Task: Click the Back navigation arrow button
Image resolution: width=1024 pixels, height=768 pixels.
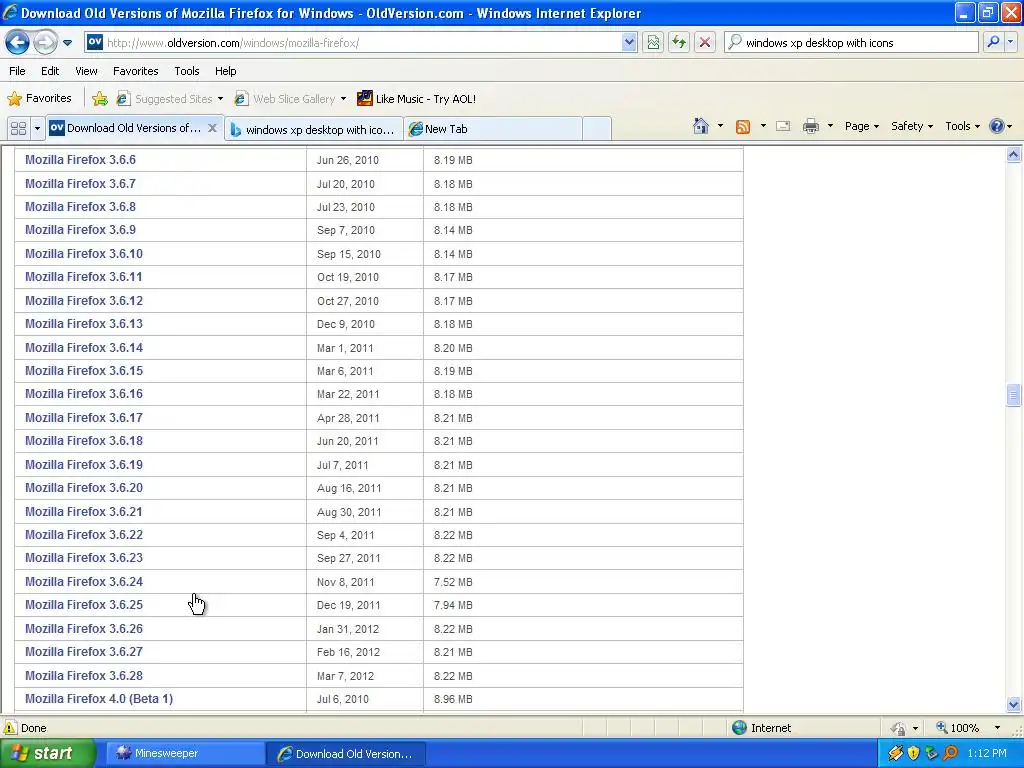Action: pos(18,42)
